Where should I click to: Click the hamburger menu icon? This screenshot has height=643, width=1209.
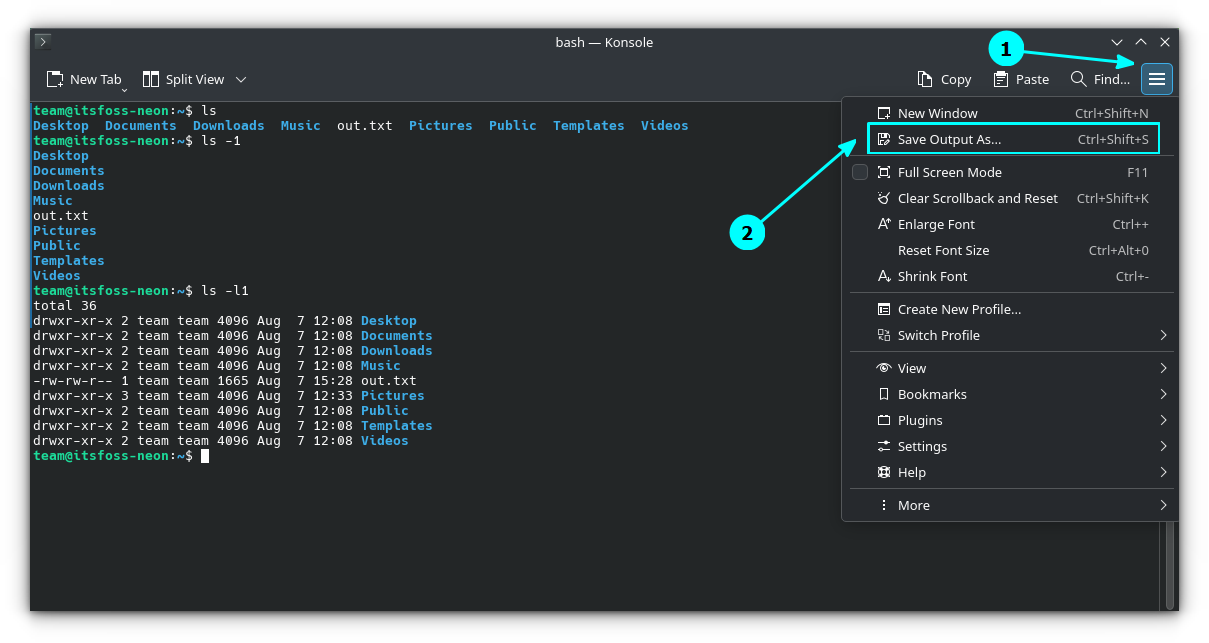tap(1156, 79)
